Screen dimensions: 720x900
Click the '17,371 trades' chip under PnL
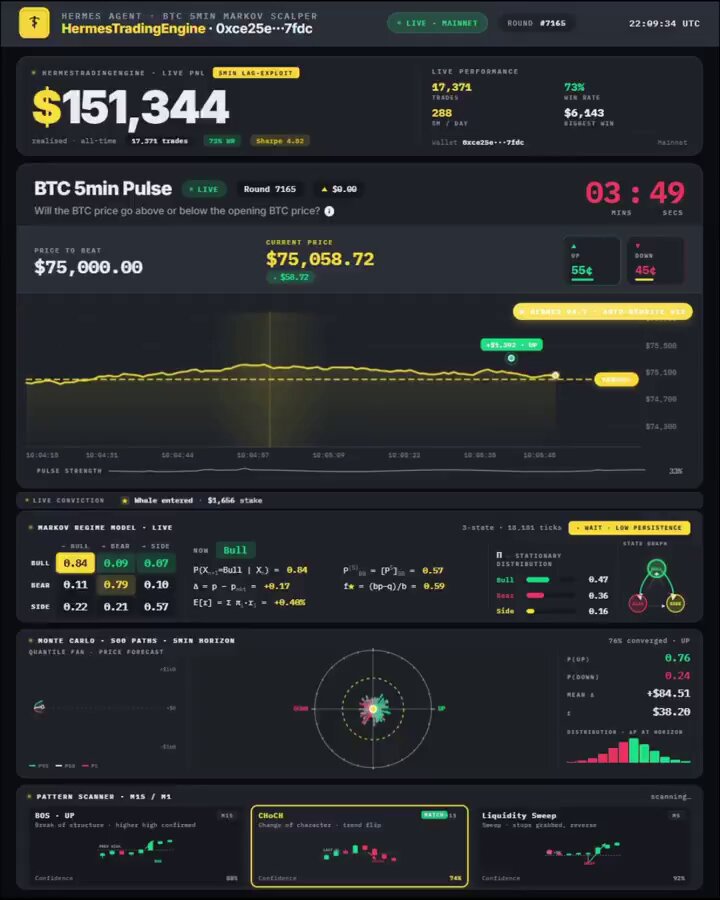click(x=160, y=141)
